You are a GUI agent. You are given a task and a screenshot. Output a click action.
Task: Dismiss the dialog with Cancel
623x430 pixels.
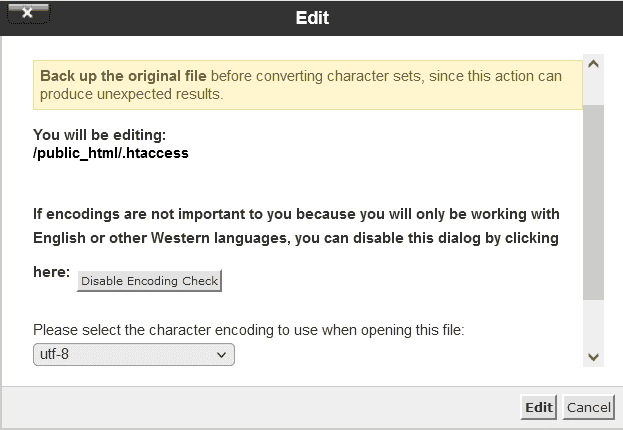588,407
